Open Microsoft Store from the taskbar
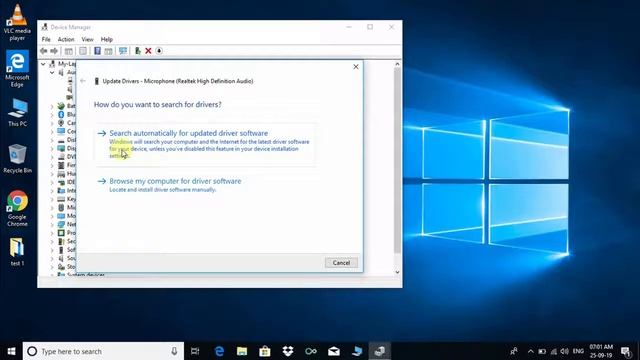This screenshot has width=640, height=360. click(x=265, y=351)
